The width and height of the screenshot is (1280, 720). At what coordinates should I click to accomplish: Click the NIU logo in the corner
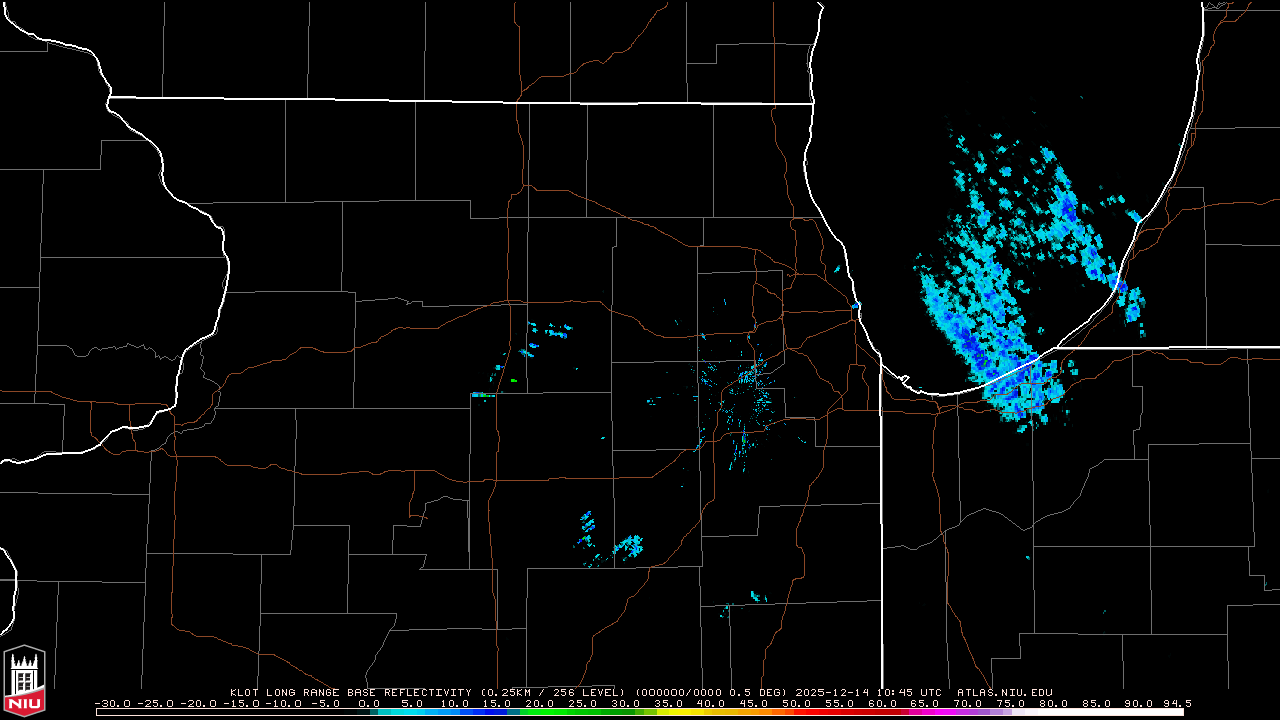click(25, 681)
